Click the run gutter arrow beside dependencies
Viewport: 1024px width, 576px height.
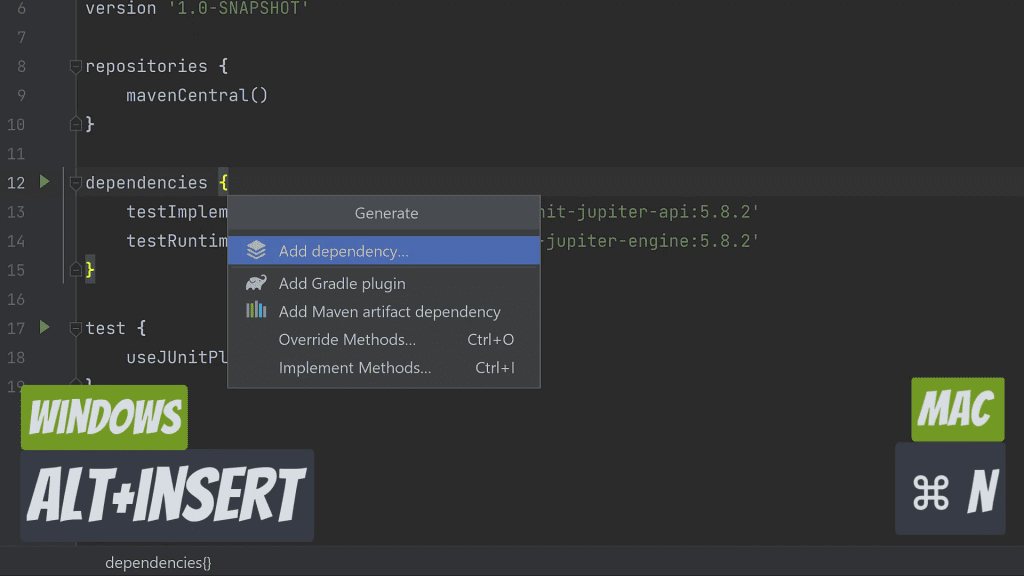tap(44, 182)
